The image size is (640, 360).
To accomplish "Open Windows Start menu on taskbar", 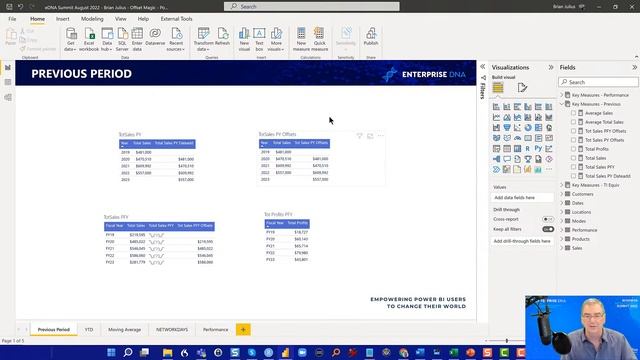I will pos(111,352).
